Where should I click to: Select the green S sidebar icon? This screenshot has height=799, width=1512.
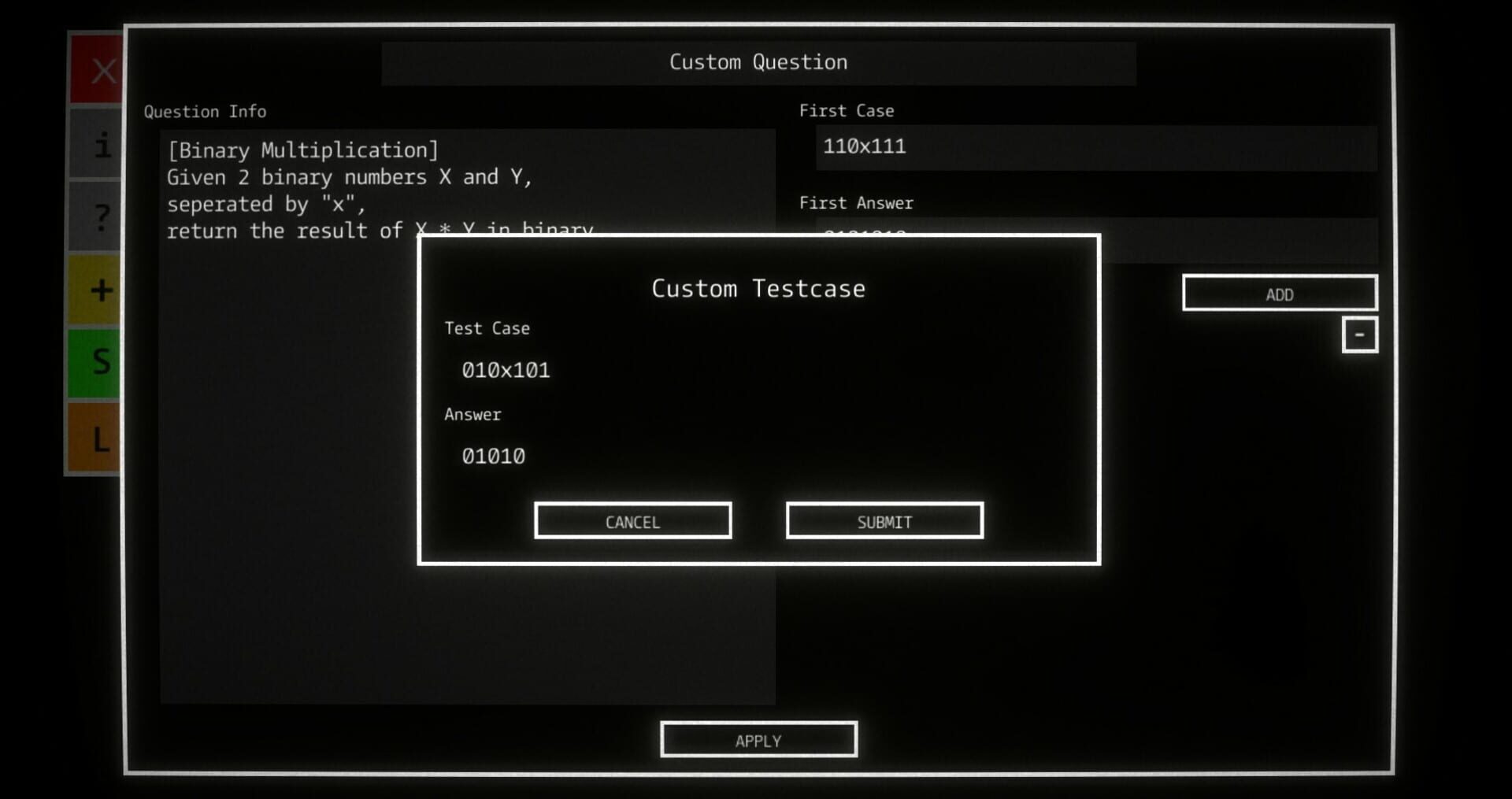(98, 362)
